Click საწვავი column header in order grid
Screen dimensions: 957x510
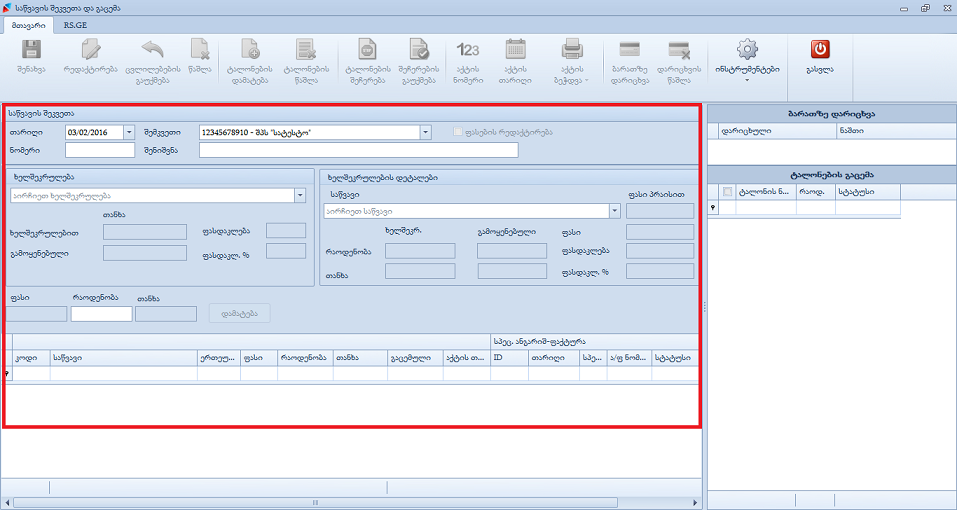tap(124, 357)
